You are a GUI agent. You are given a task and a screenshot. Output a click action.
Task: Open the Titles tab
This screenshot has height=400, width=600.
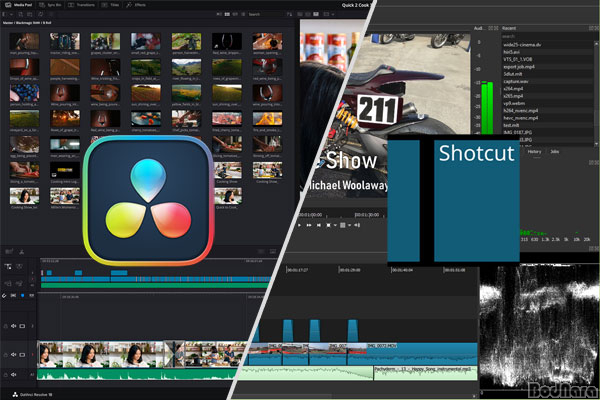[x=110, y=5]
